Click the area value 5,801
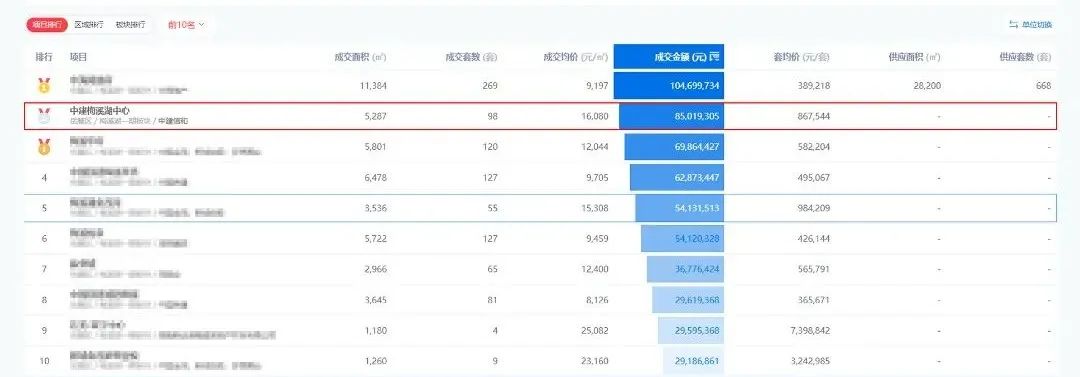Screen dimensions: 1080x377 [x=375, y=147]
